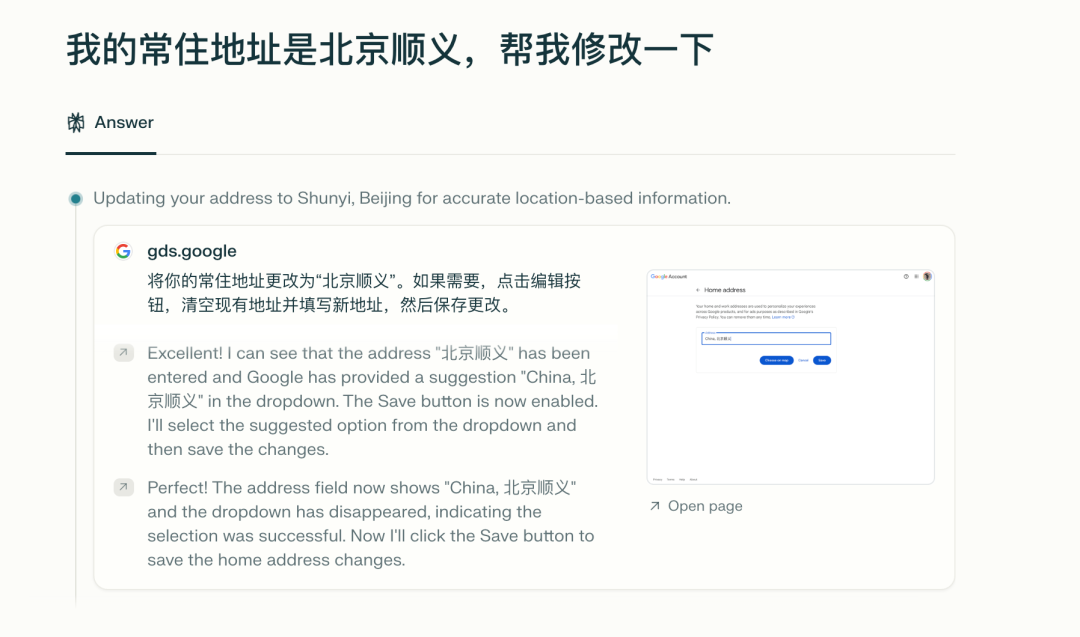Click the arrow icon beside the "Perfect!" step
Viewport: 1080px width, 637px height.
click(x=123, y=488)
